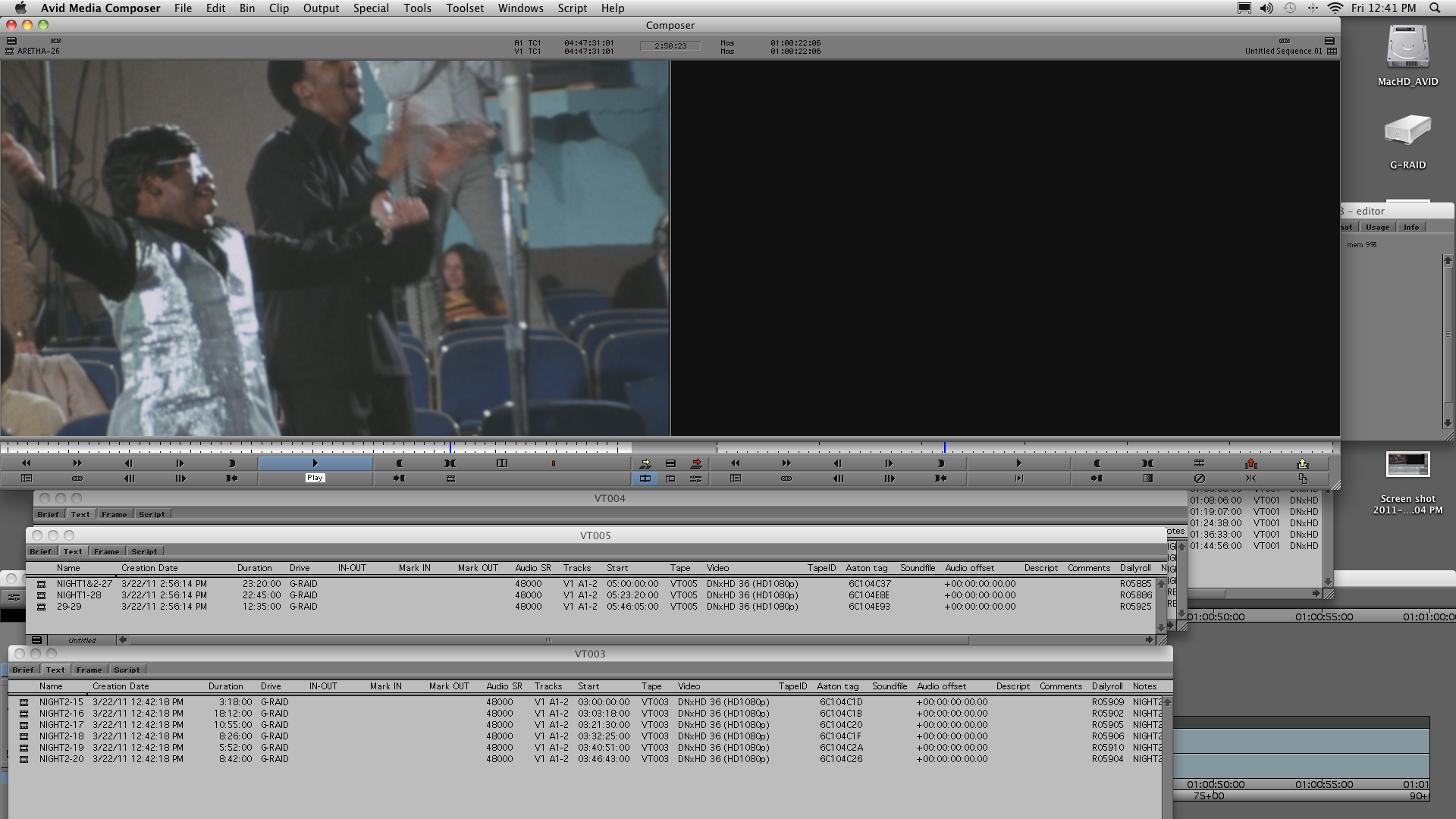Click the Usage tab in editor panel
The image size is (1456, 819).
coord(1377,227)
